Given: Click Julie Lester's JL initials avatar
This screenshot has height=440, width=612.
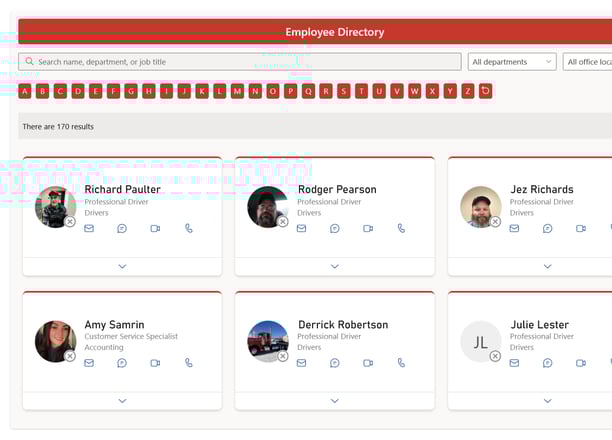Looking at the screenshot, I should coord(481,342).
